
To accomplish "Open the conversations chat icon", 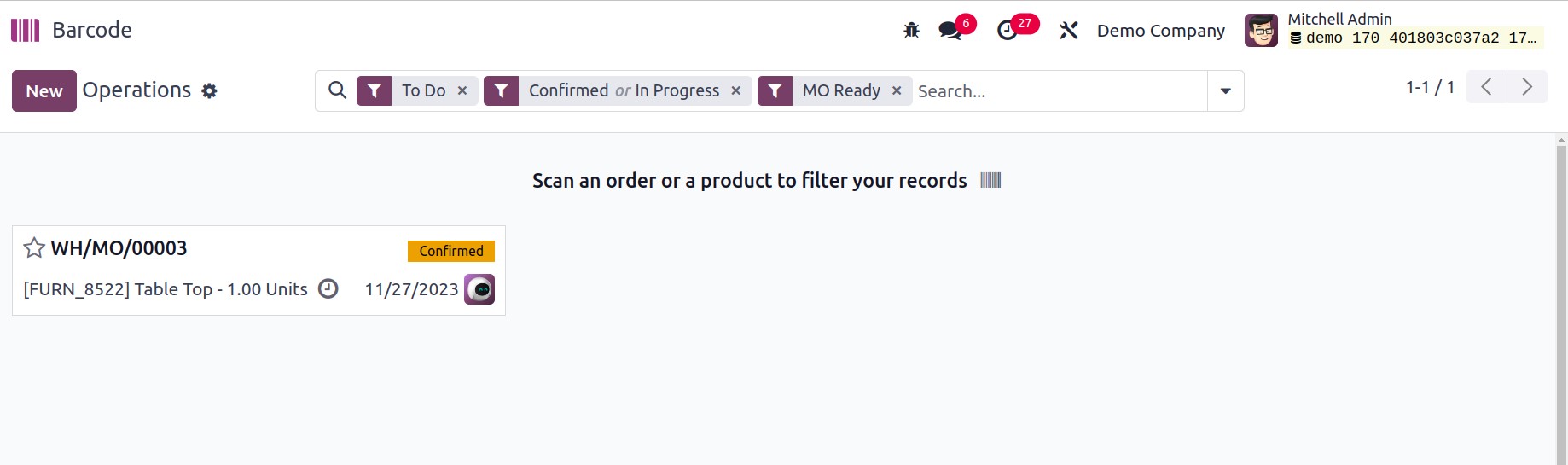I will click(x=950, y=31).
